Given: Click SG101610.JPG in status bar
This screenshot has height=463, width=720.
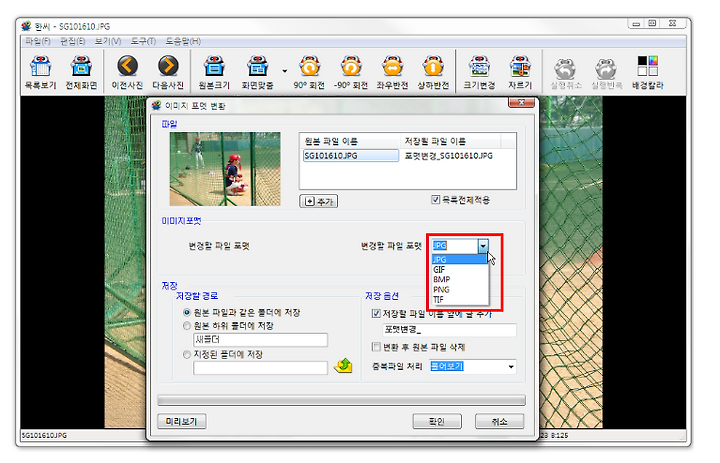Looking at the screenshot, I should (x=45, y=435).
